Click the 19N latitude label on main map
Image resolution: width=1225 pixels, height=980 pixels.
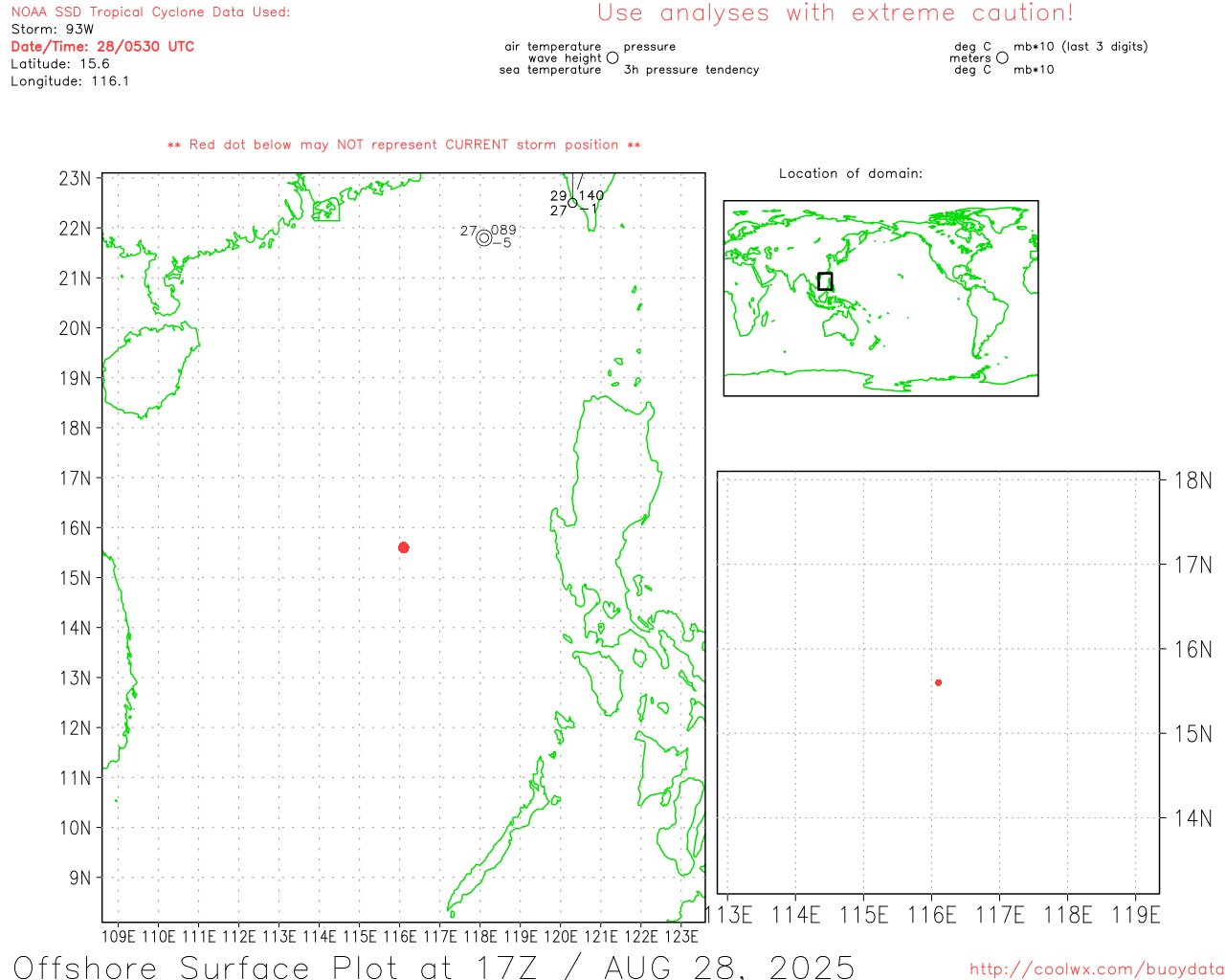pyautogui.click(x=75, y=378)
